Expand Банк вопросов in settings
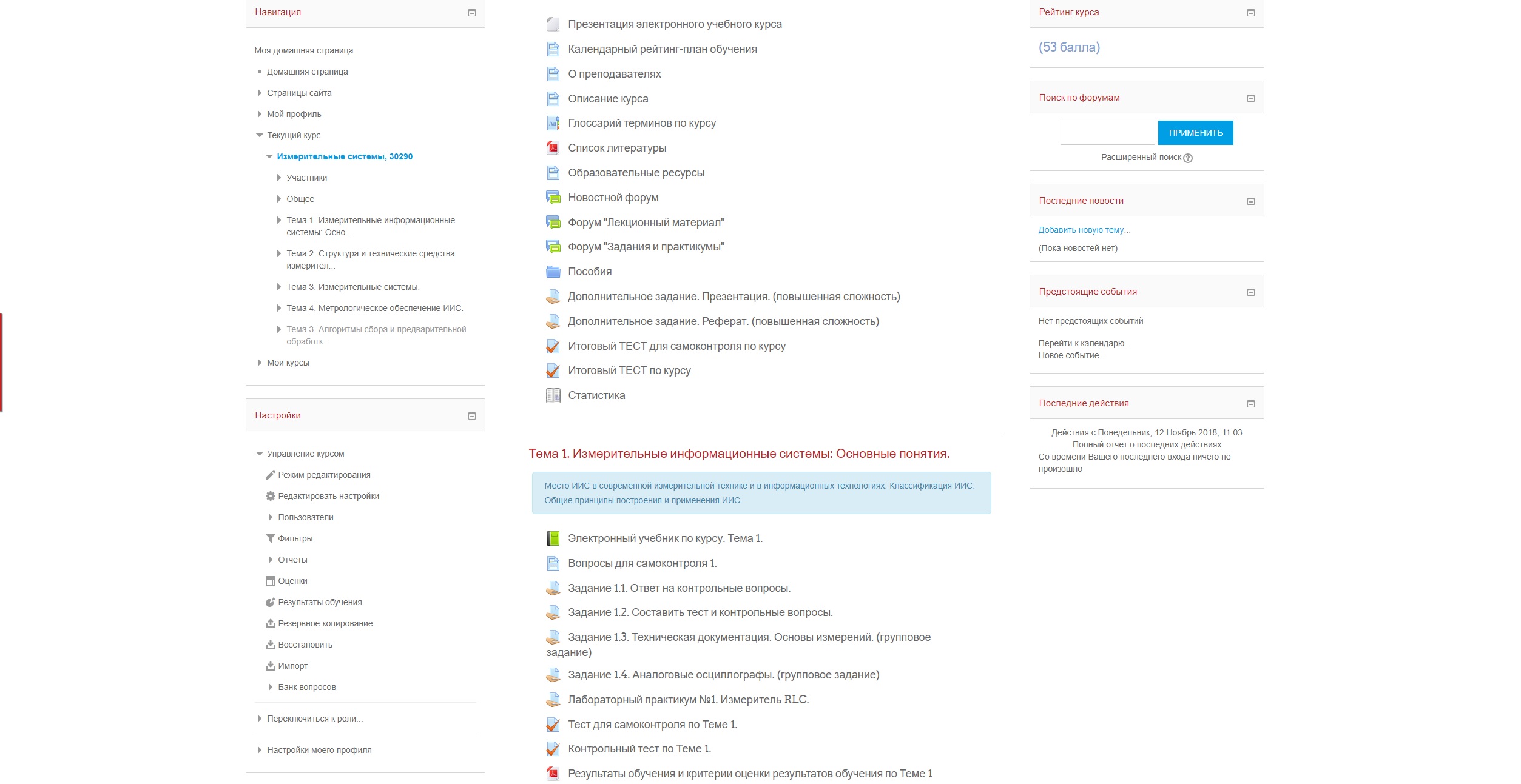 click(x=271, y=687)
